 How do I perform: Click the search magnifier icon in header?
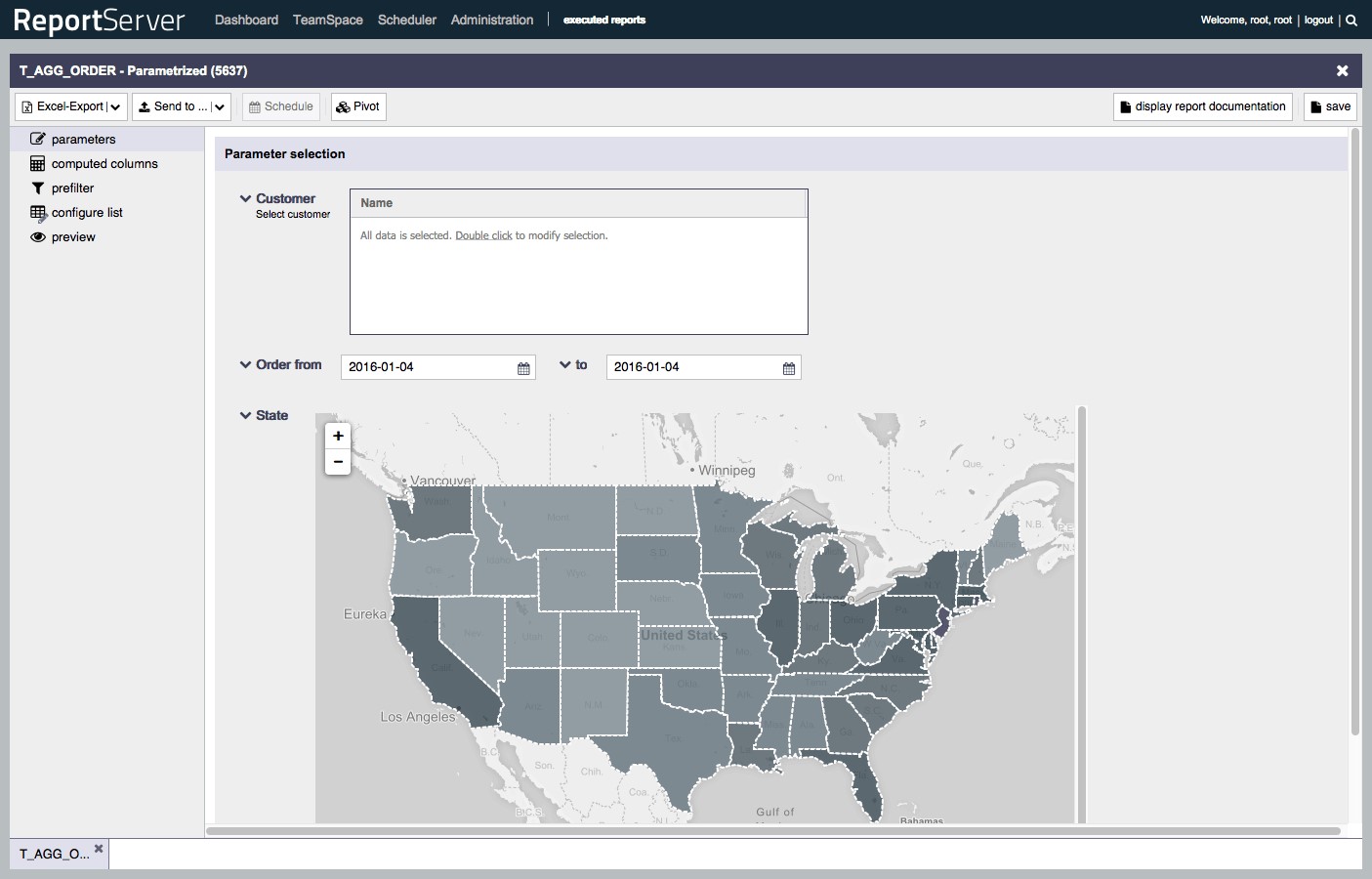(x=1351, y=20)
